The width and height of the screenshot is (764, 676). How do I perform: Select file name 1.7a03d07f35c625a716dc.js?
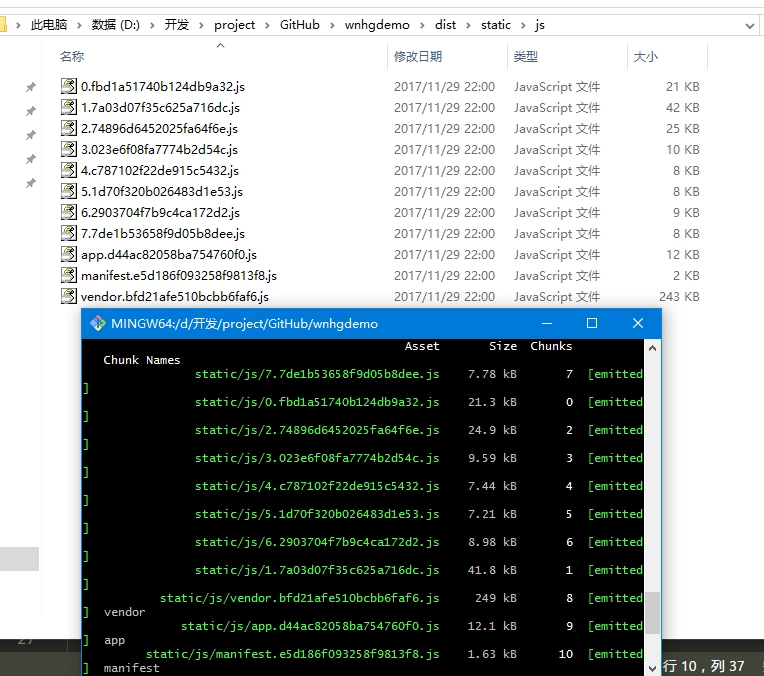point(160,108)
